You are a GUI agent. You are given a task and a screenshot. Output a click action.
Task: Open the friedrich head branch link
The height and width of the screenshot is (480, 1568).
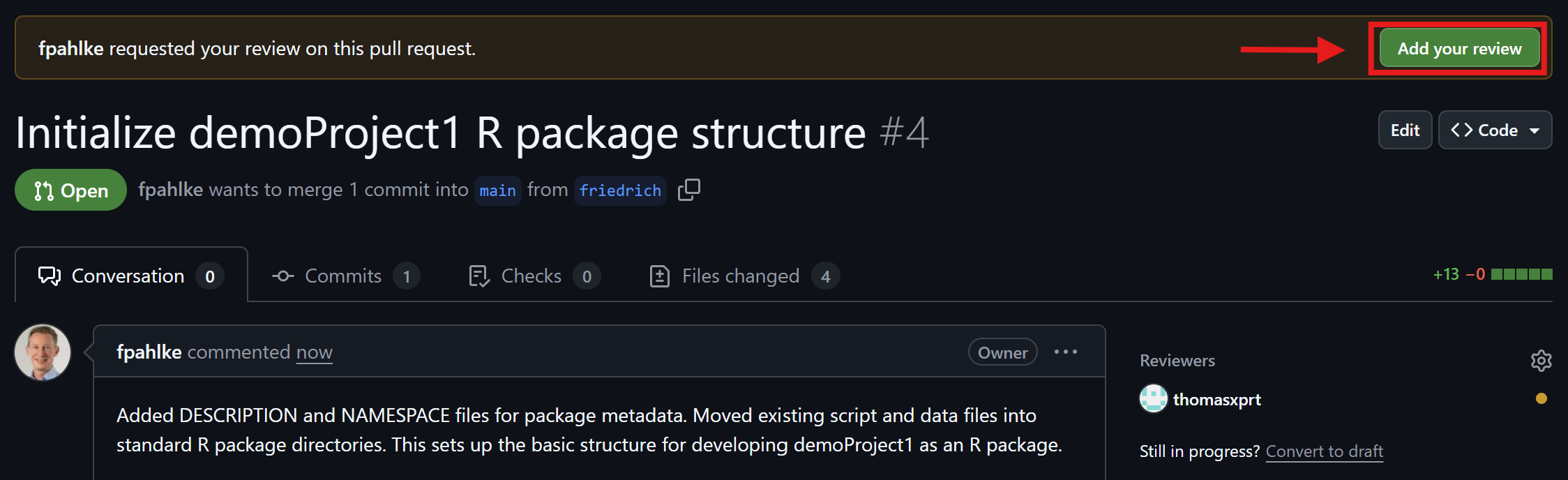point(620,190)
